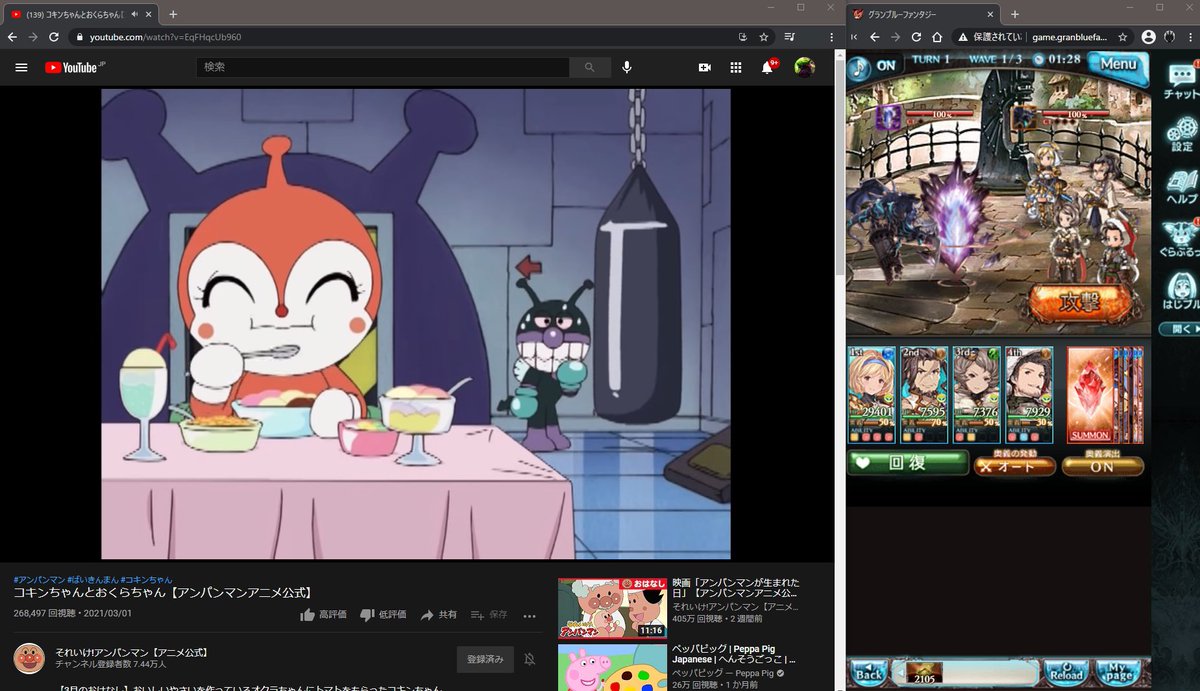The image size is (1200, 691).
Task: Expand the sidebar with the 開く button
Action: pyautogui.click(x=1180, y=329)
